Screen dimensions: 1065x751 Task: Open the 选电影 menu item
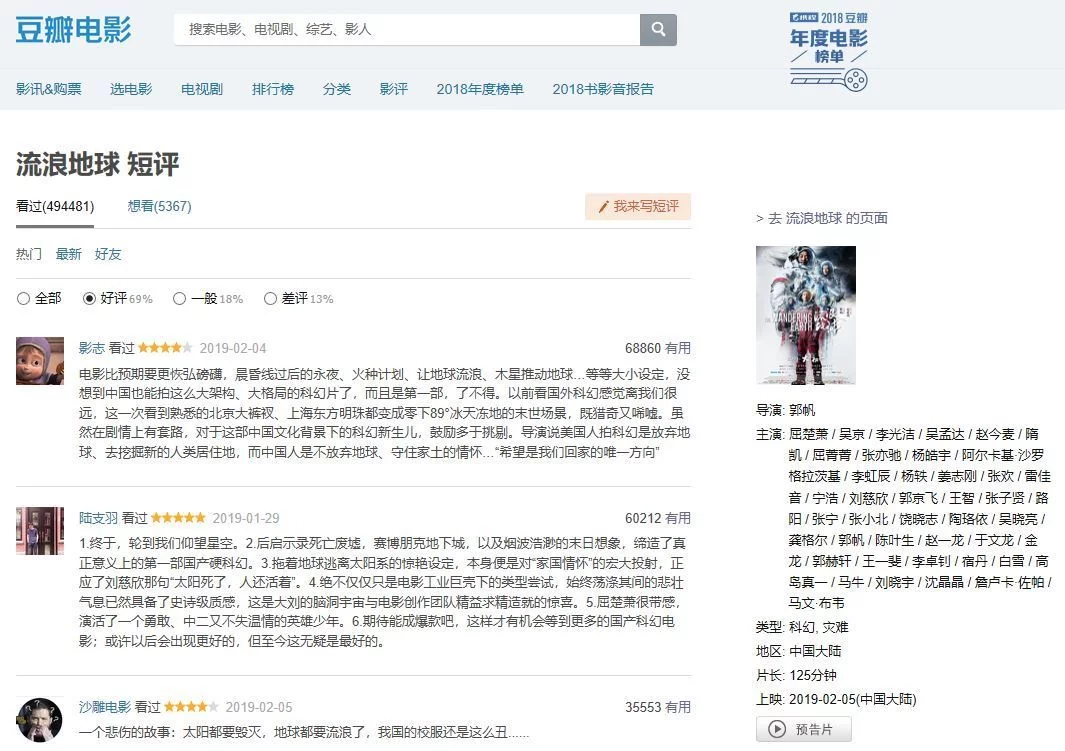[x=131, y=89]
